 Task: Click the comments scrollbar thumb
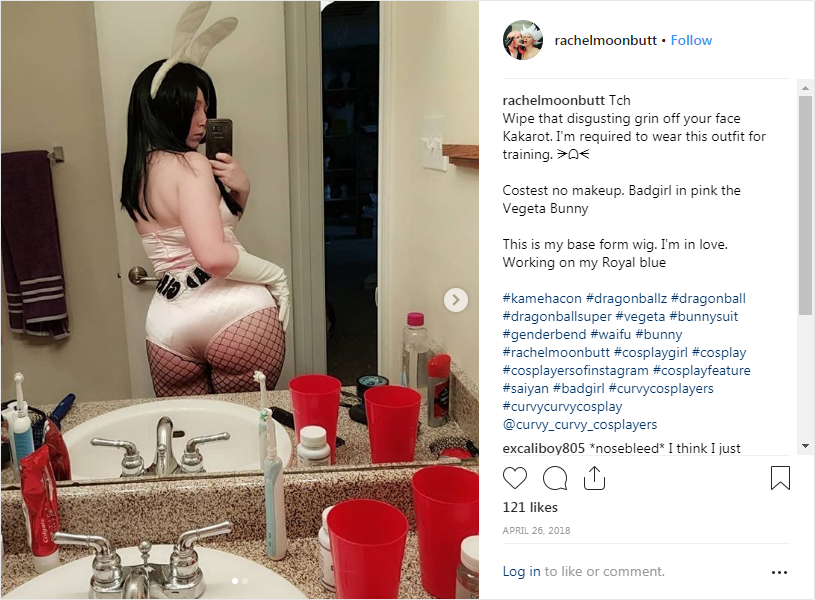805,205
